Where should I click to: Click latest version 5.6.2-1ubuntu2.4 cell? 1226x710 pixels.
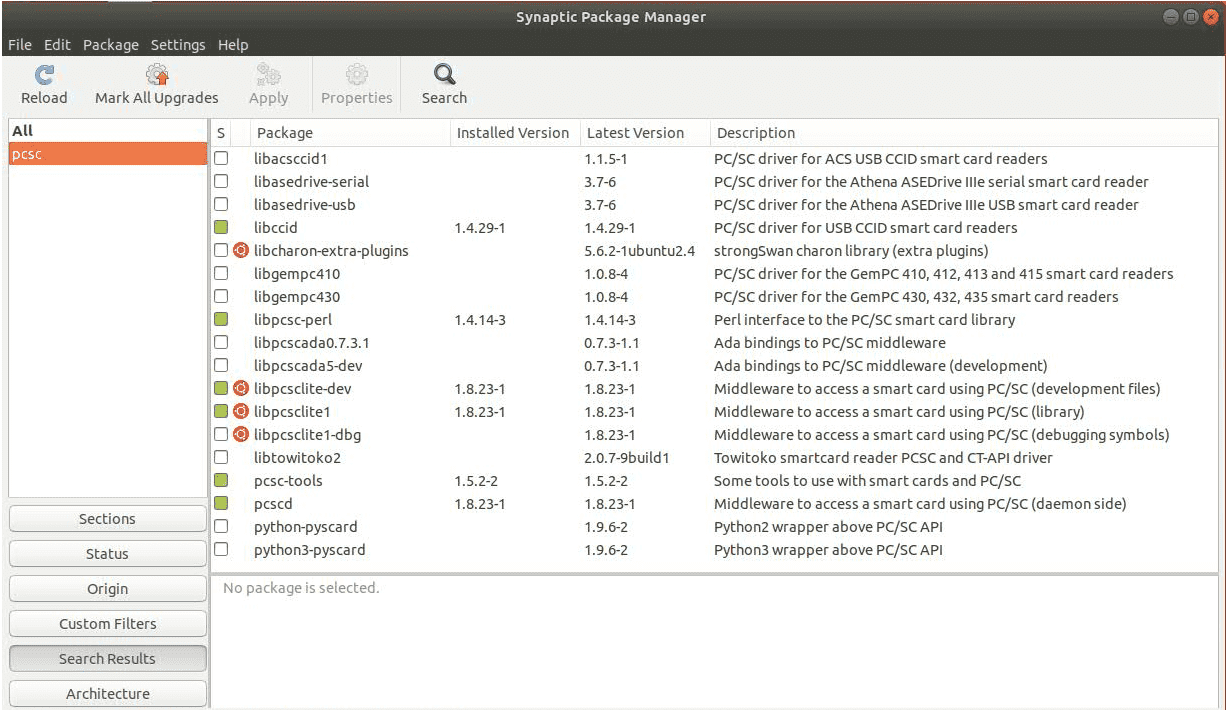640,251
